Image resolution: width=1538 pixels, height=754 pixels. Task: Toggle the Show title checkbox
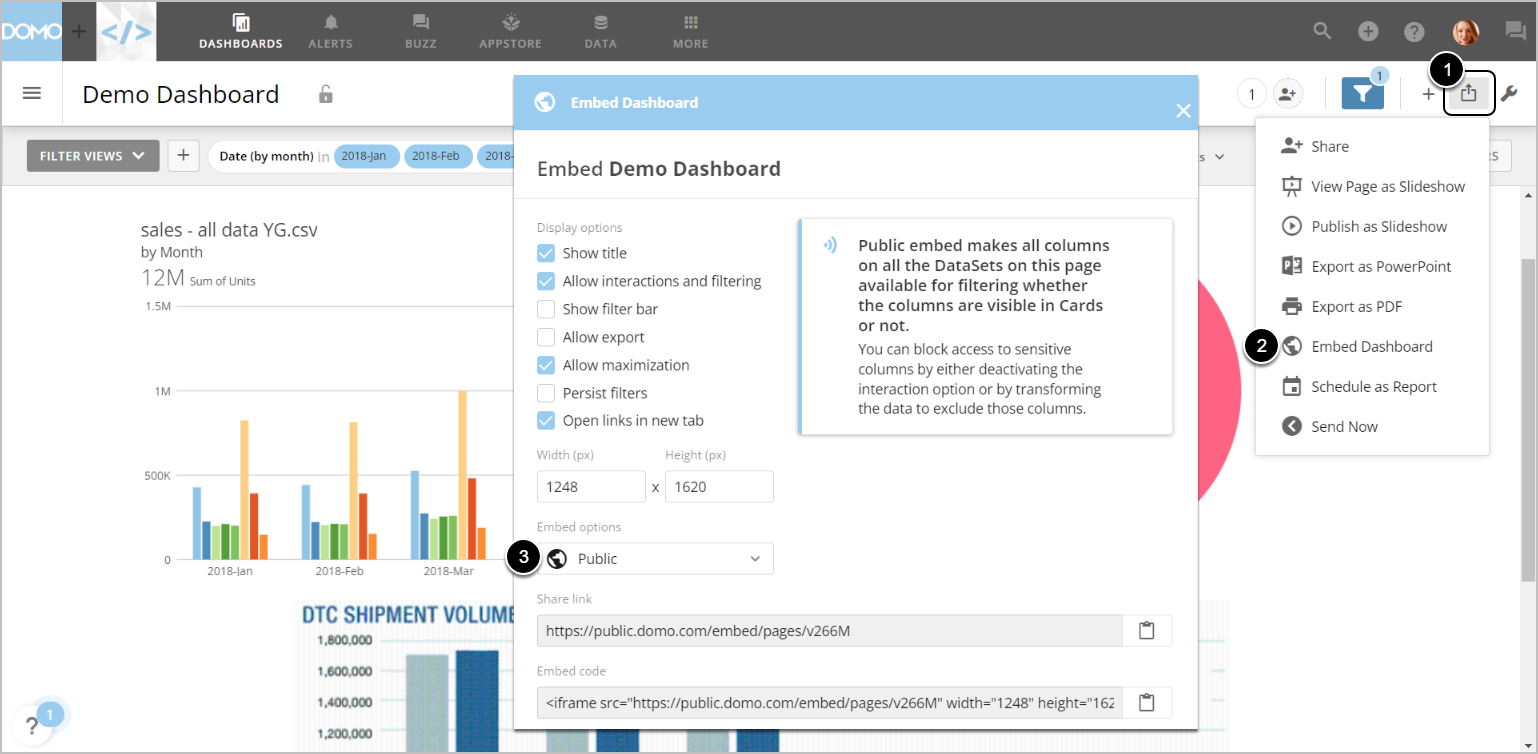pos(546,253)
